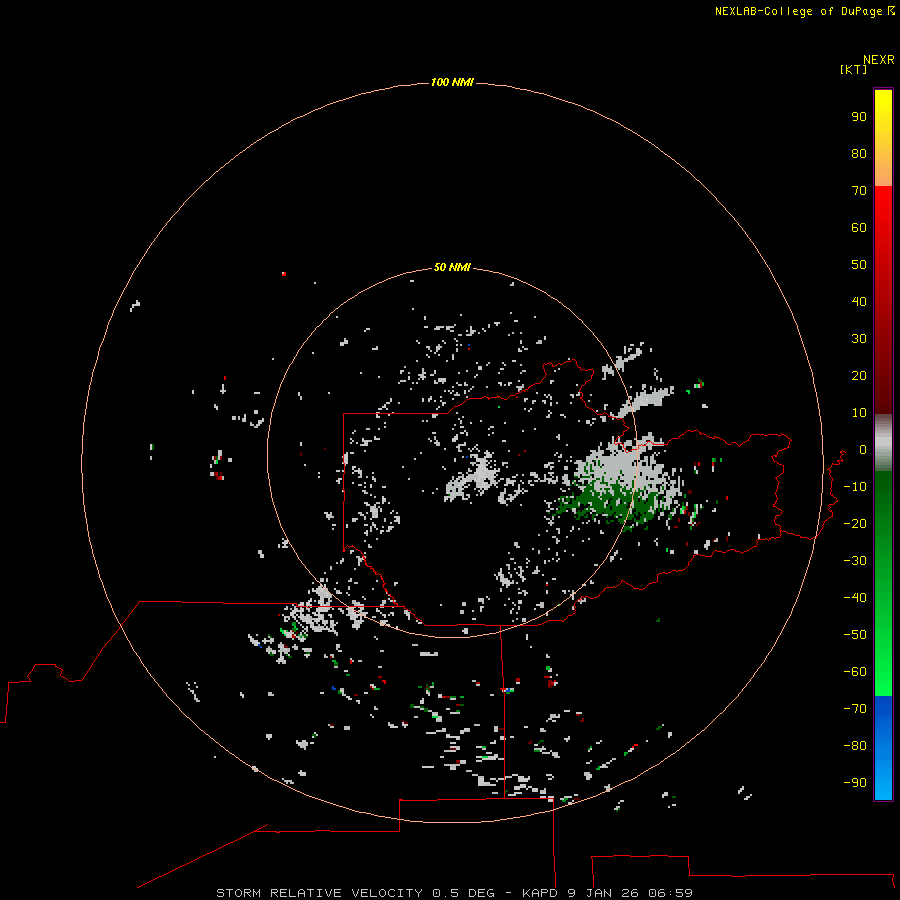Click the -40 value on the velocity scale
The width and height of the screenshot is (900, 900).
click(855, 598)
